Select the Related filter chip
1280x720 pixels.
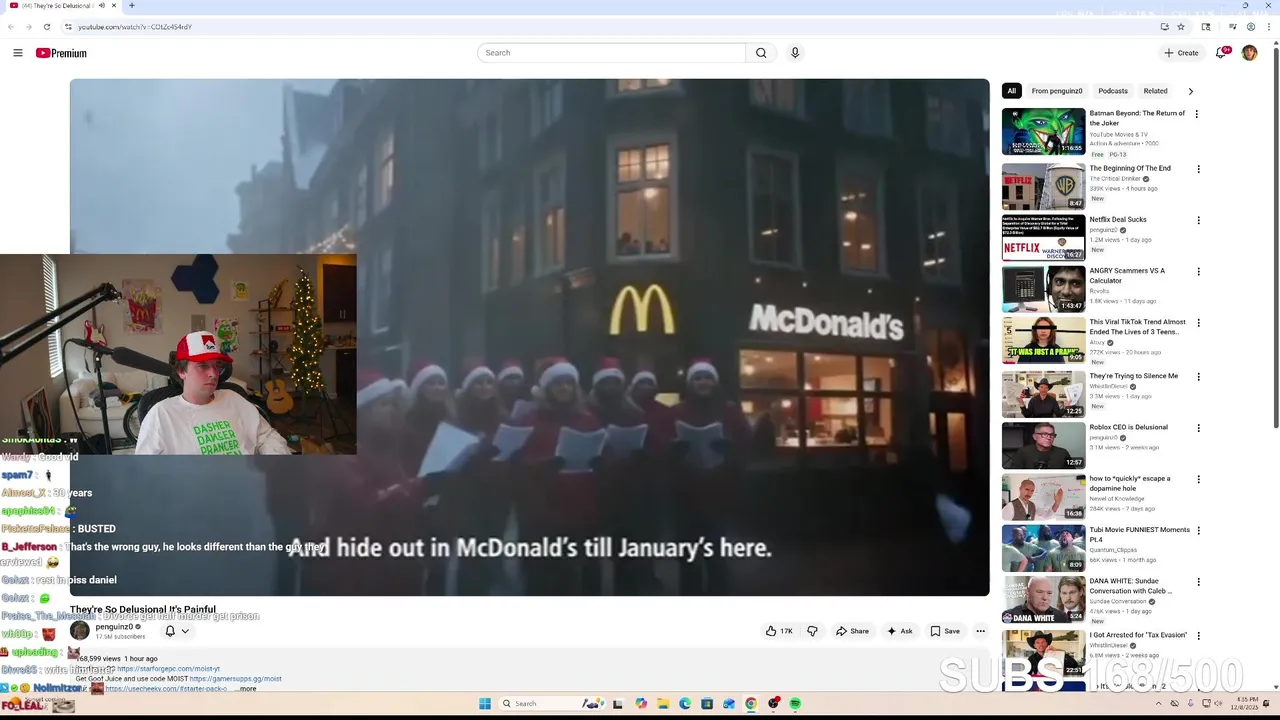pyautogui.click(x=1155, y=91)
